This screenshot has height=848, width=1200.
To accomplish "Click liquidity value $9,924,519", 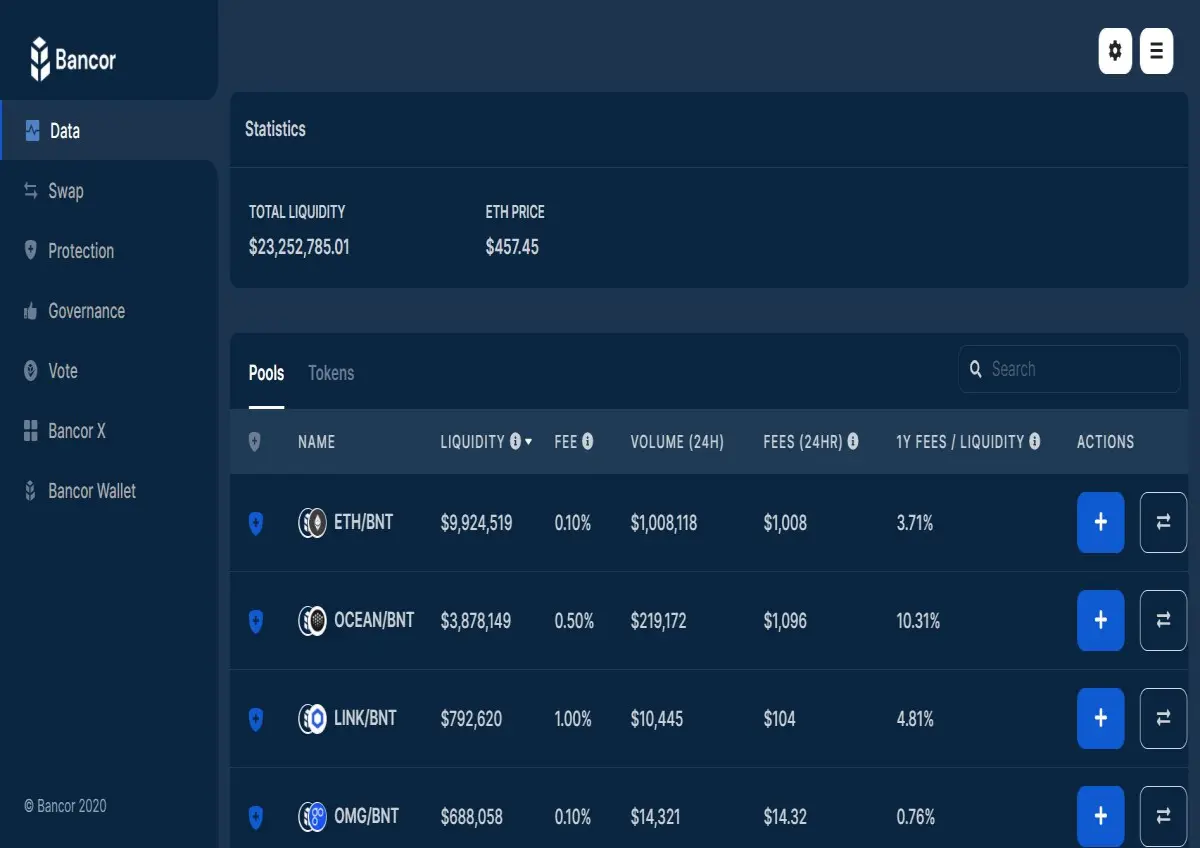I will pyautogui.click(x=476, y=523).
